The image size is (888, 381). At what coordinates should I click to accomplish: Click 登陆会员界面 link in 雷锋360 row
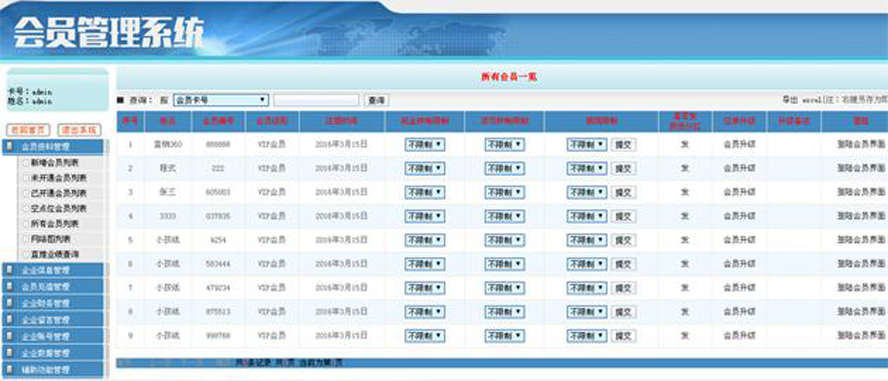tap(861, 144)
